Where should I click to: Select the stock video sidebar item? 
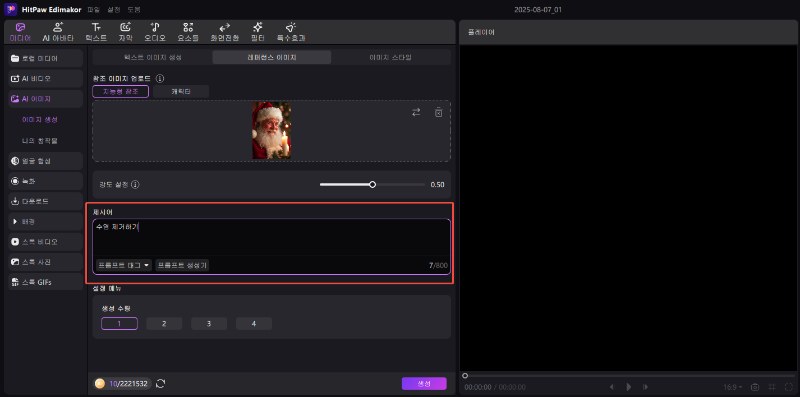click(45, 241)
